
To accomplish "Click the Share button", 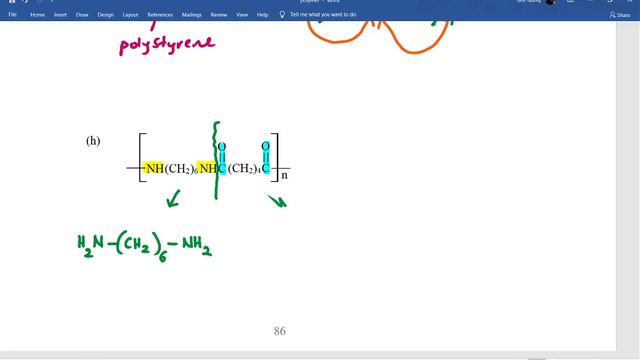I will [620, 15].
